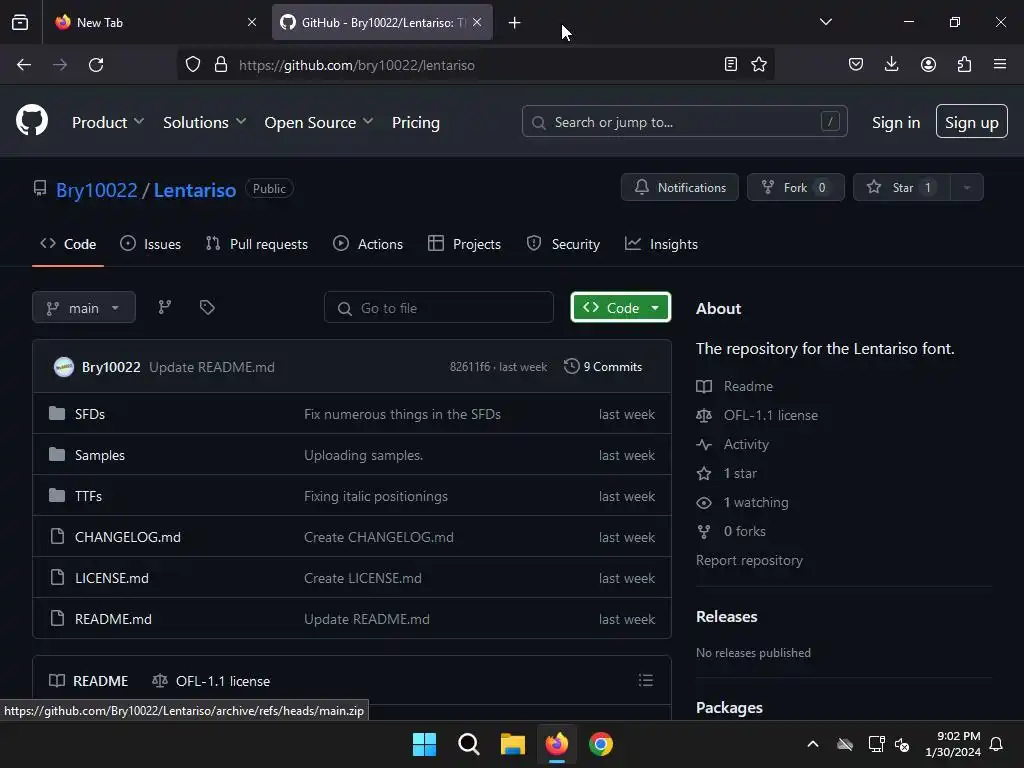Open the 9 Commits history link

603,367
